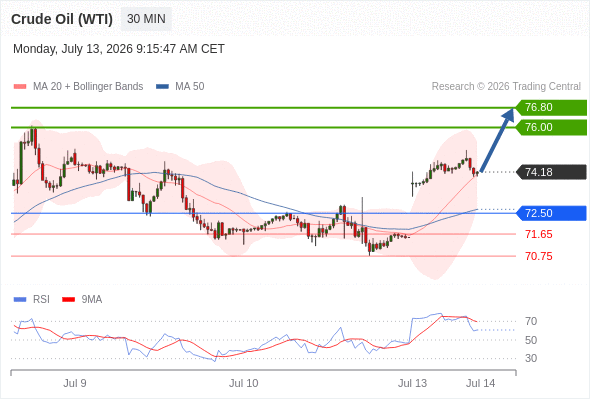590x400 pixels.
Task: Click the MA 20 Bollinger Bands legend swatch
Action: point(20,87)
